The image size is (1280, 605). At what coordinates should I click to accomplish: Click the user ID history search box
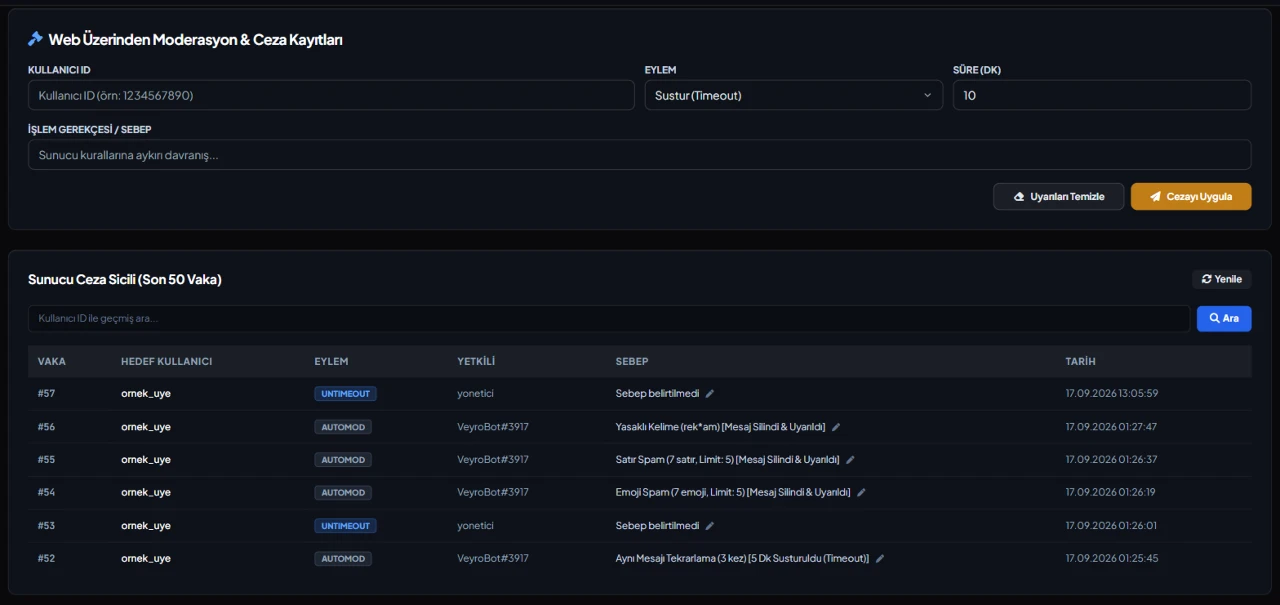click(x=609, y=318)
